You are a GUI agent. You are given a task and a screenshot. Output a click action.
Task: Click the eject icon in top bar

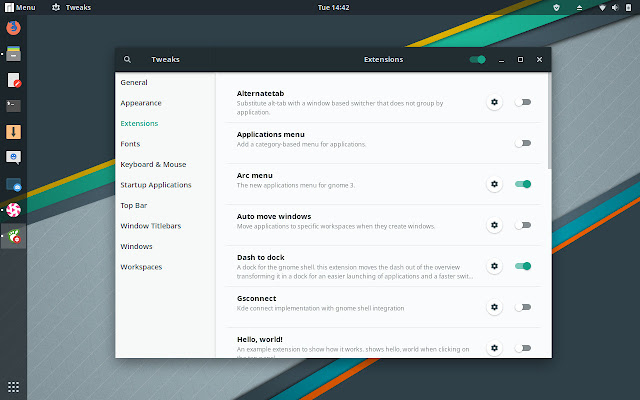tap(579, 7)
